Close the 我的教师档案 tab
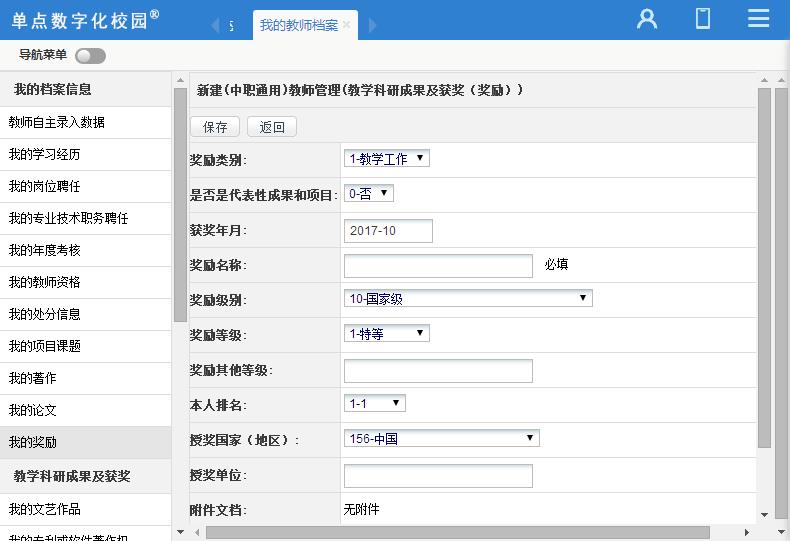The width and height of the screenshot is (790, 541). click(346, 25)
